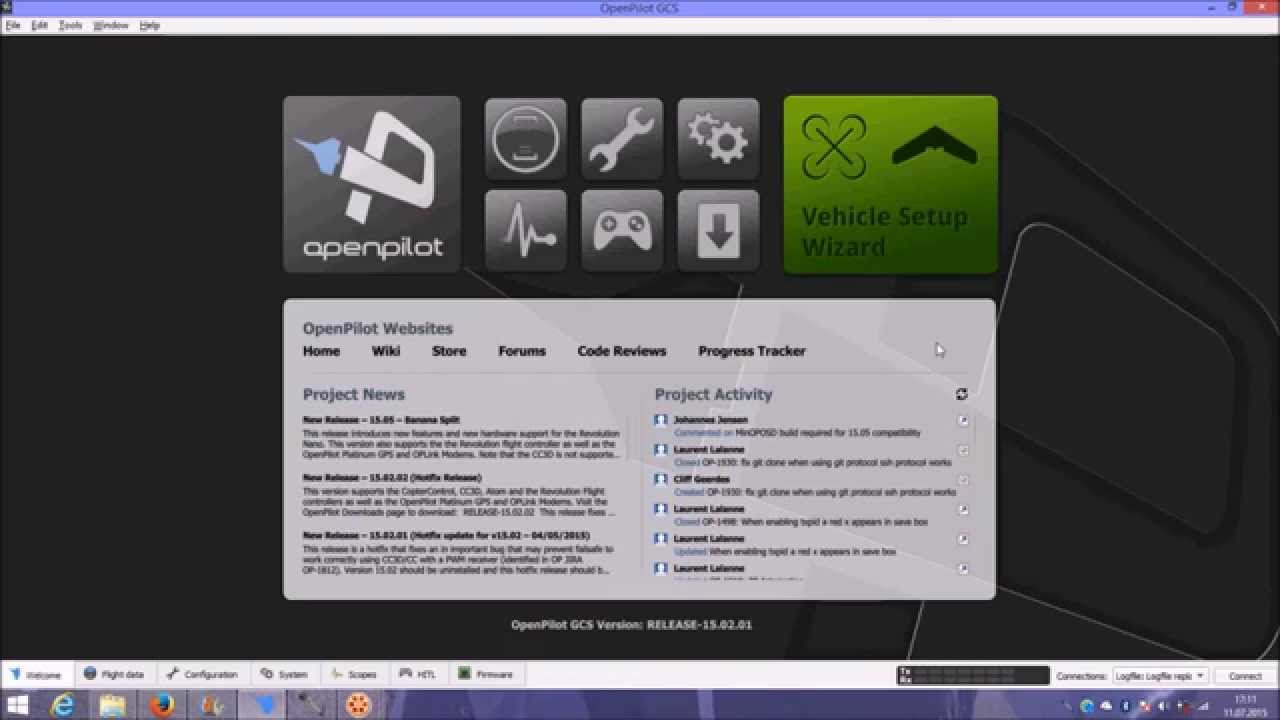Click the 'Cliff Geerdes' activity name
1280x720 pixels.
[702, 480]
